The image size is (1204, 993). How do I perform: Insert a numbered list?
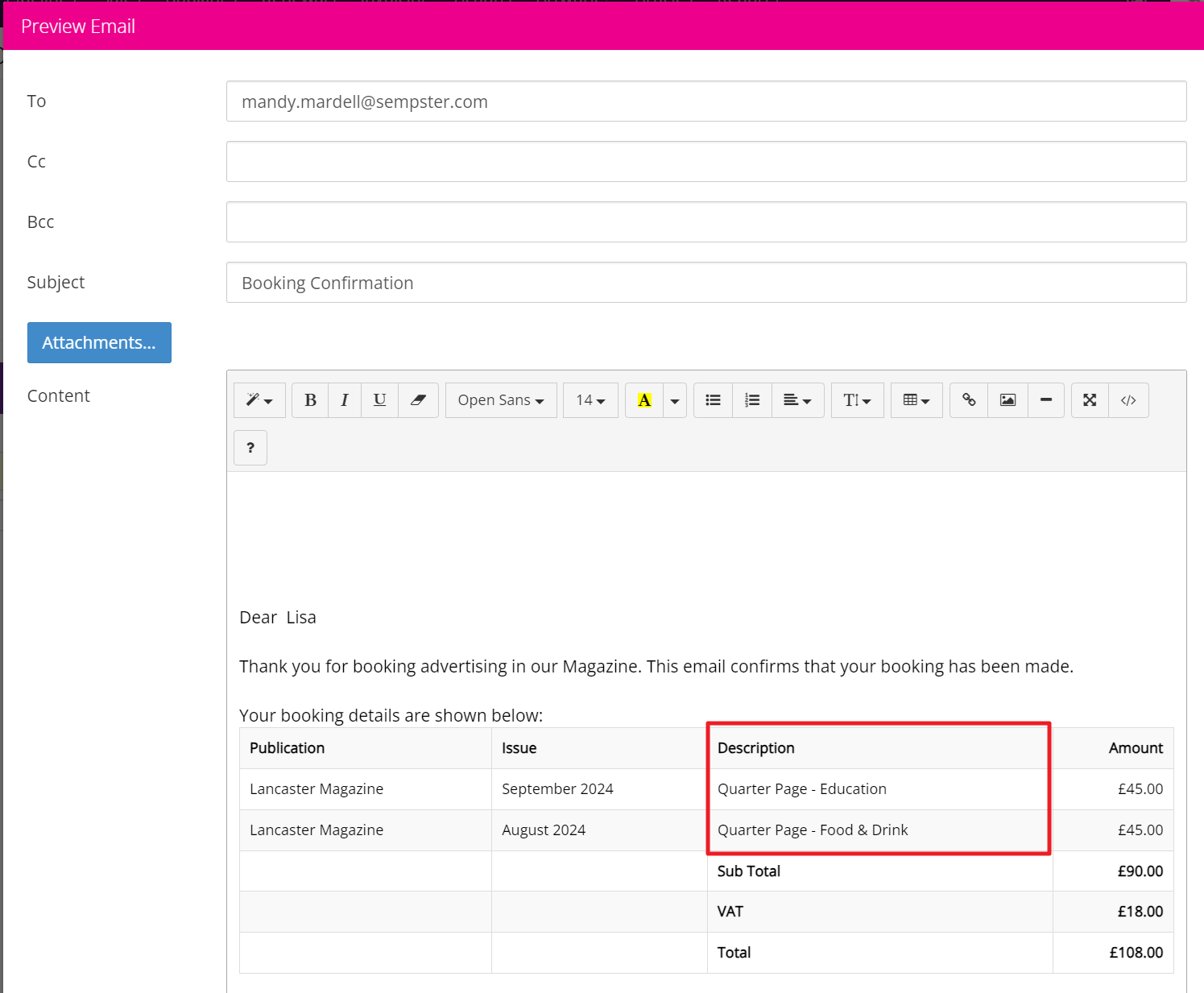(752, 400)
